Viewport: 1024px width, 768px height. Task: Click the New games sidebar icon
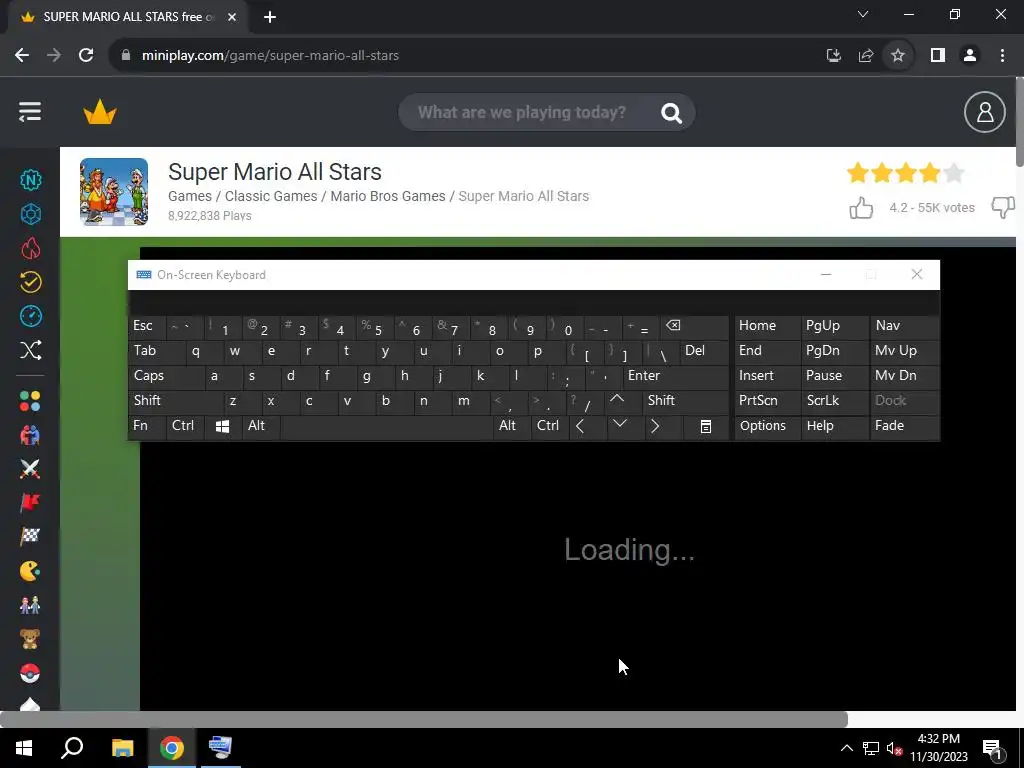coord(31,180)
